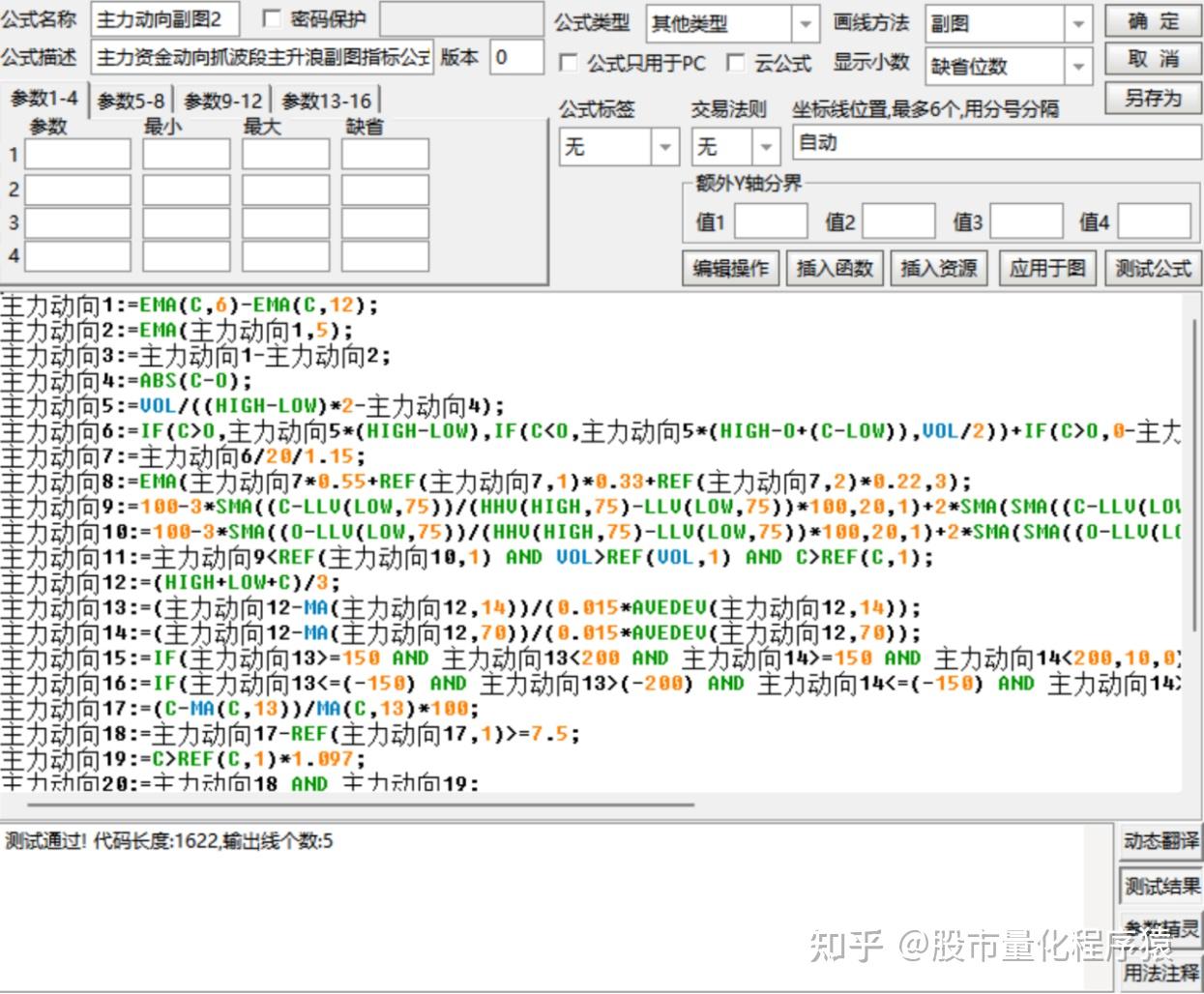Screen dimensions: 1204x994
Task: Click the password field next to 密码保护
Action: [461, 19]
